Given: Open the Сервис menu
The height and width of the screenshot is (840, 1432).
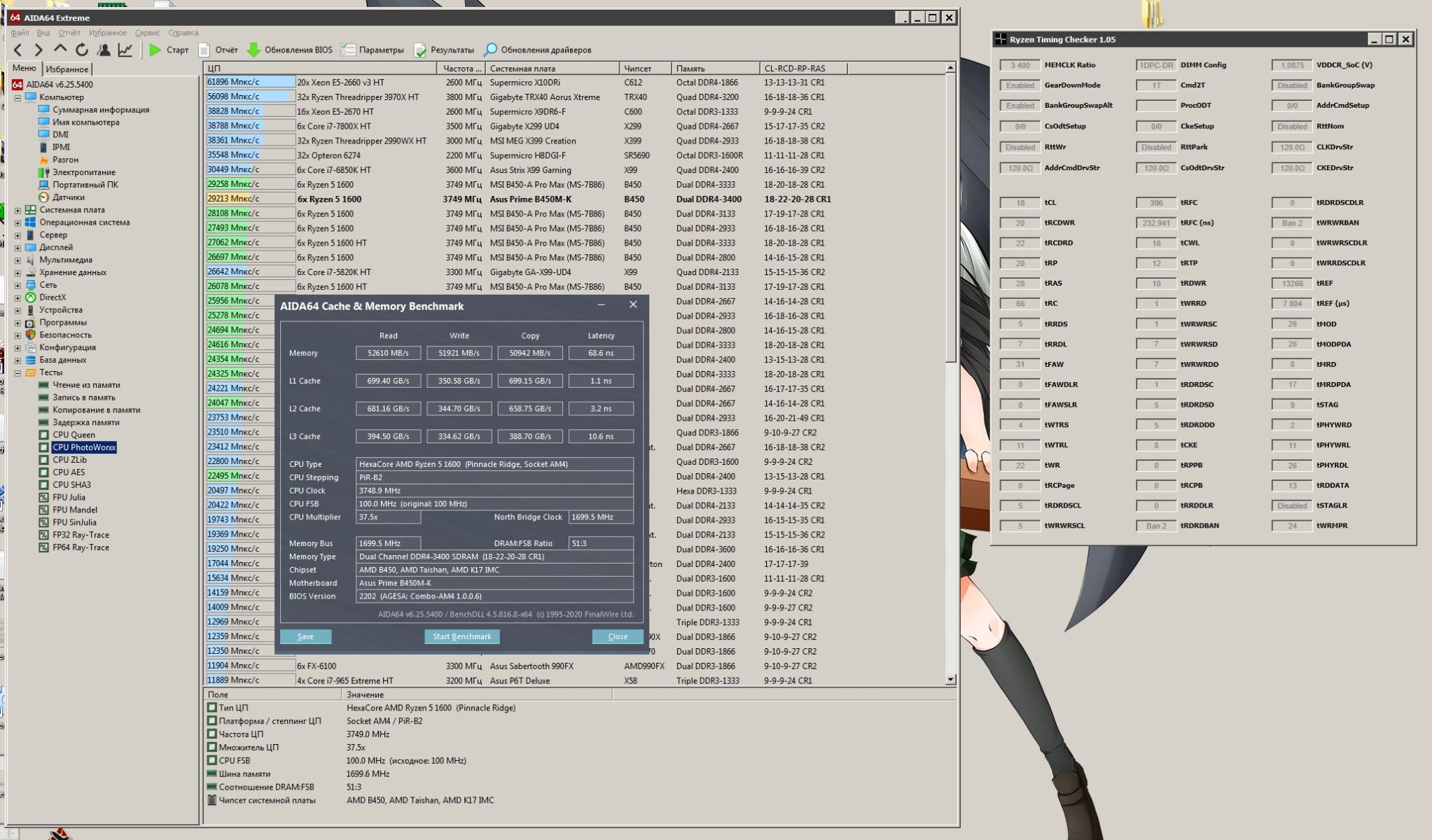Looking at the screenshot, I should coord(147,33).
